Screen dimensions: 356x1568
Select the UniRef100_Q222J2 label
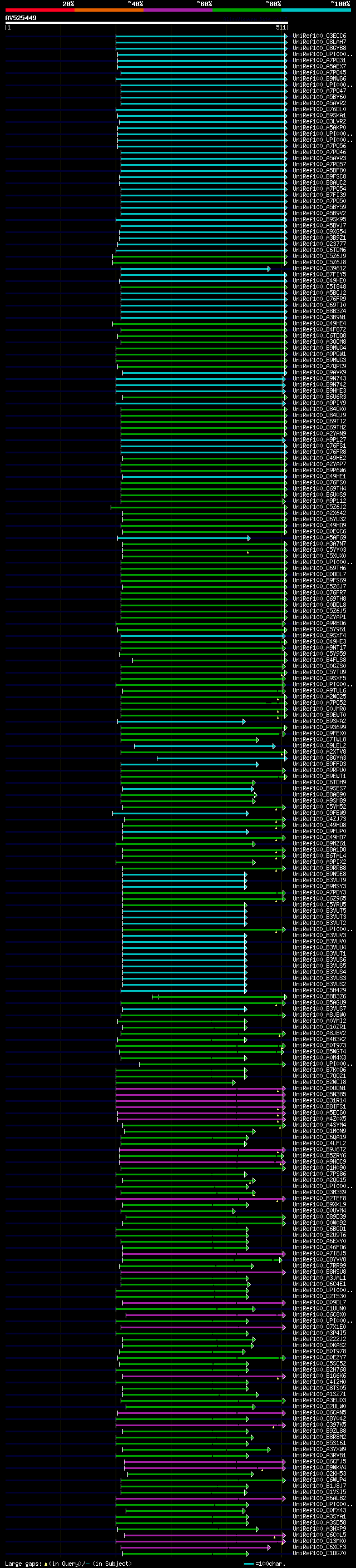point(319,1339)
